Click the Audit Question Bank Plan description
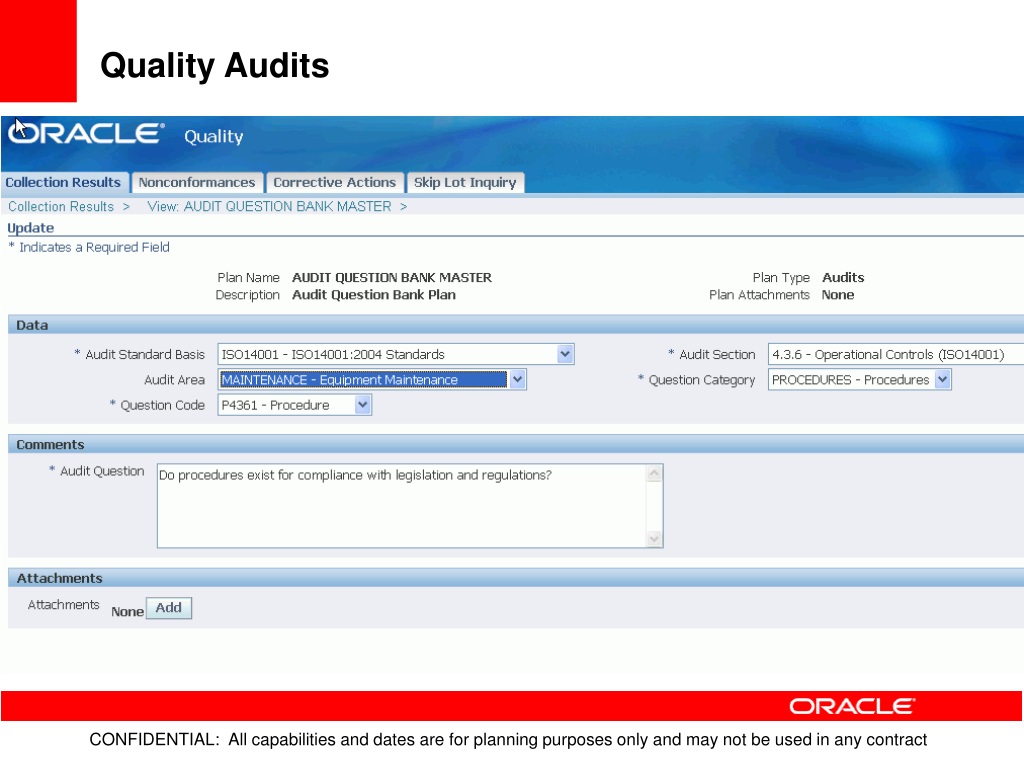The height and width of the screenshot is (768, 1024). point(374,295)
